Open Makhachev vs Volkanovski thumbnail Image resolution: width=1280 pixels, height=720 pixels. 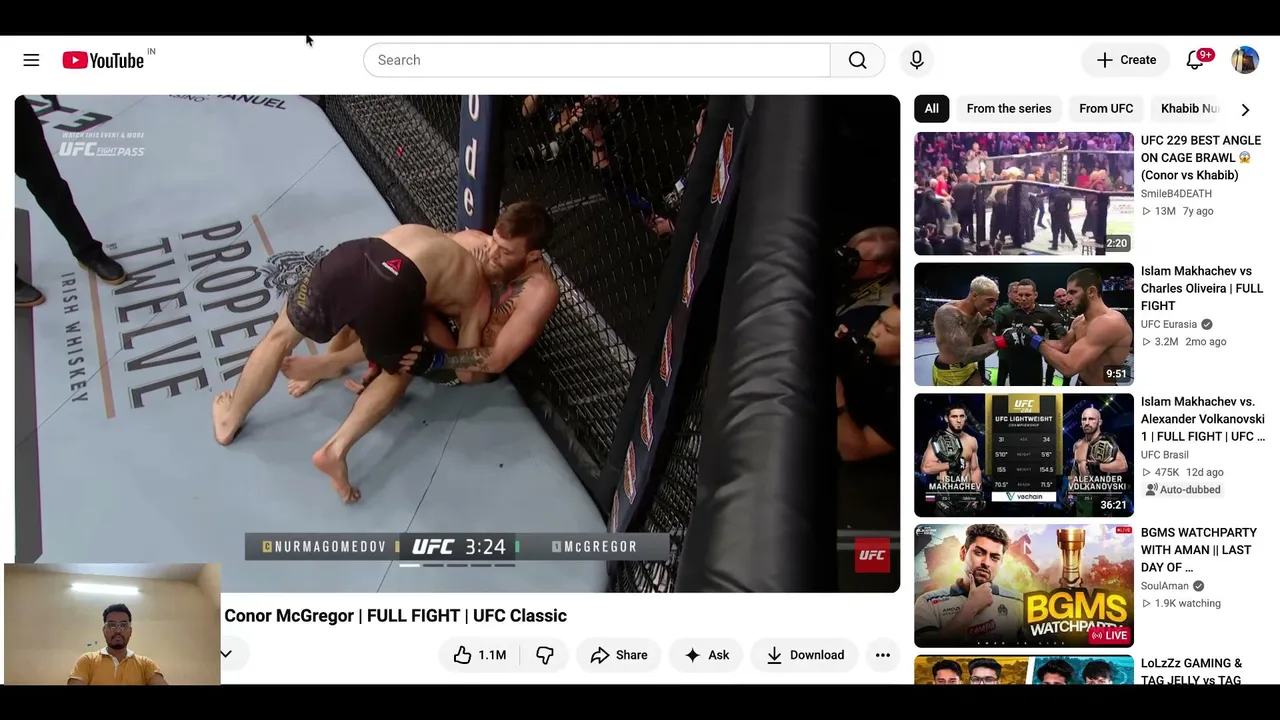coord(1024,455)
